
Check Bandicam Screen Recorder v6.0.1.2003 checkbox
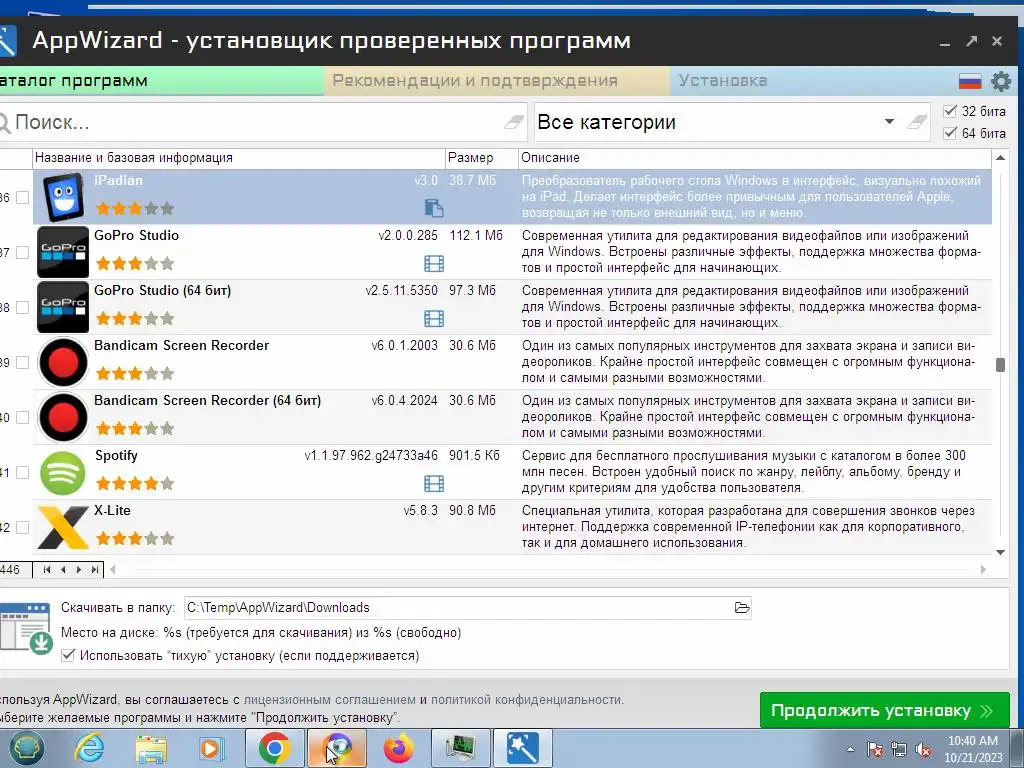(22, 362)
